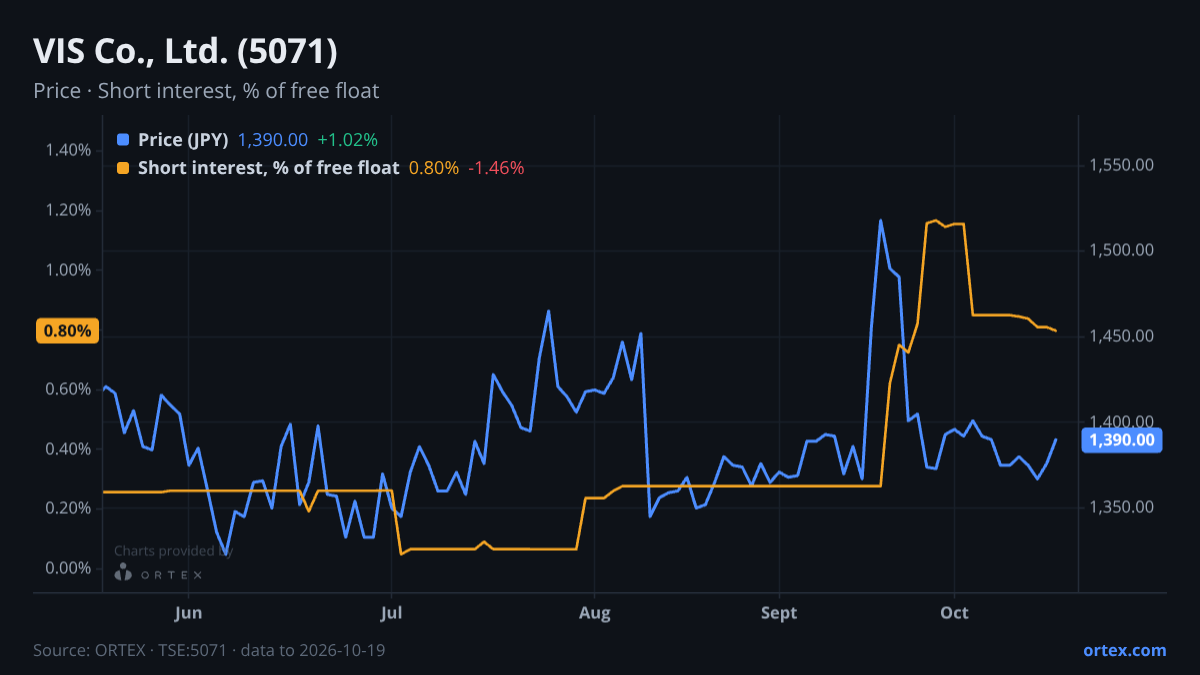Click the Price · Short interest subtitle
Screen dimensions: 1200x675
206,91
